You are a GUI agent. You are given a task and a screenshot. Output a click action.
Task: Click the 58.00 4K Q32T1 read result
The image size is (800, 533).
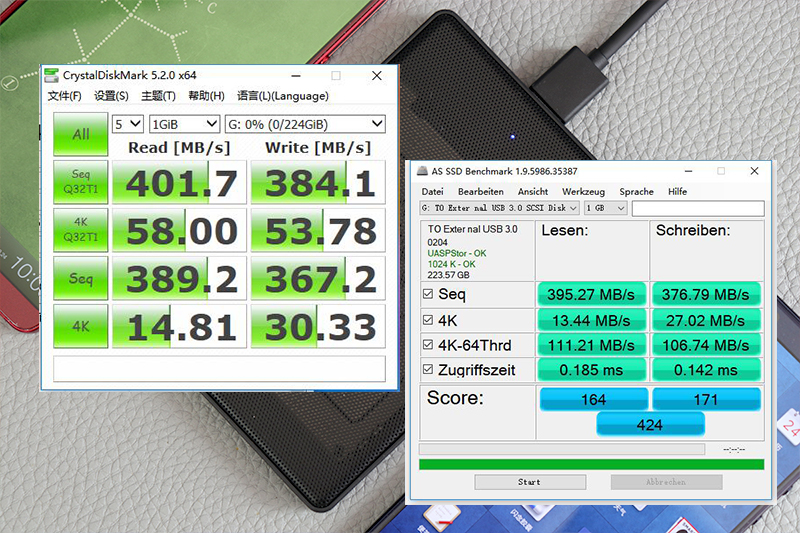click(x=180, y=230)
